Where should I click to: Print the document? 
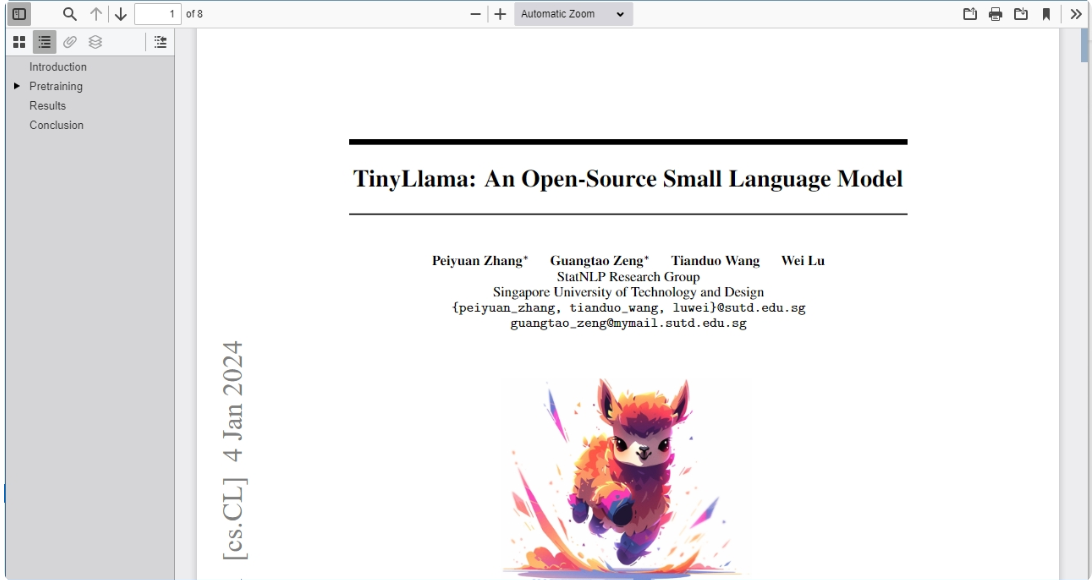tap(995, 14)
